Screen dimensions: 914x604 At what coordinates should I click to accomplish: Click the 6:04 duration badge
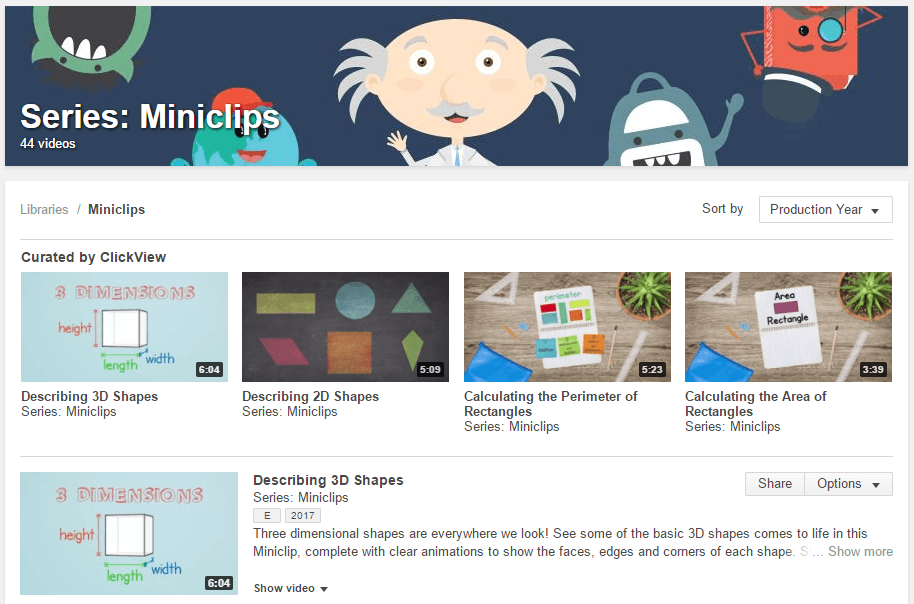pyautogui.click(x=210, y=369)
